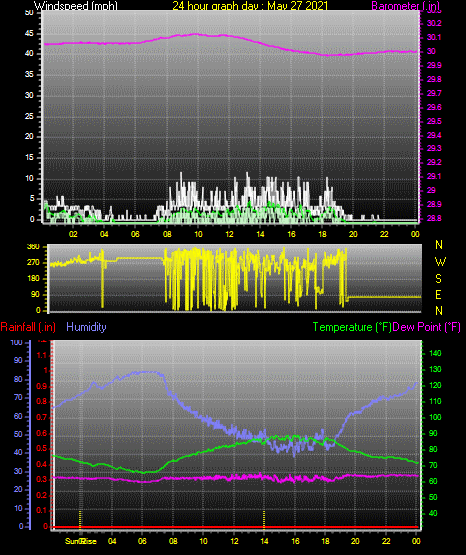Click the 30.2 barometer axis value
The width and height of the screenshot is (466, 555).
tap(434, 23)
